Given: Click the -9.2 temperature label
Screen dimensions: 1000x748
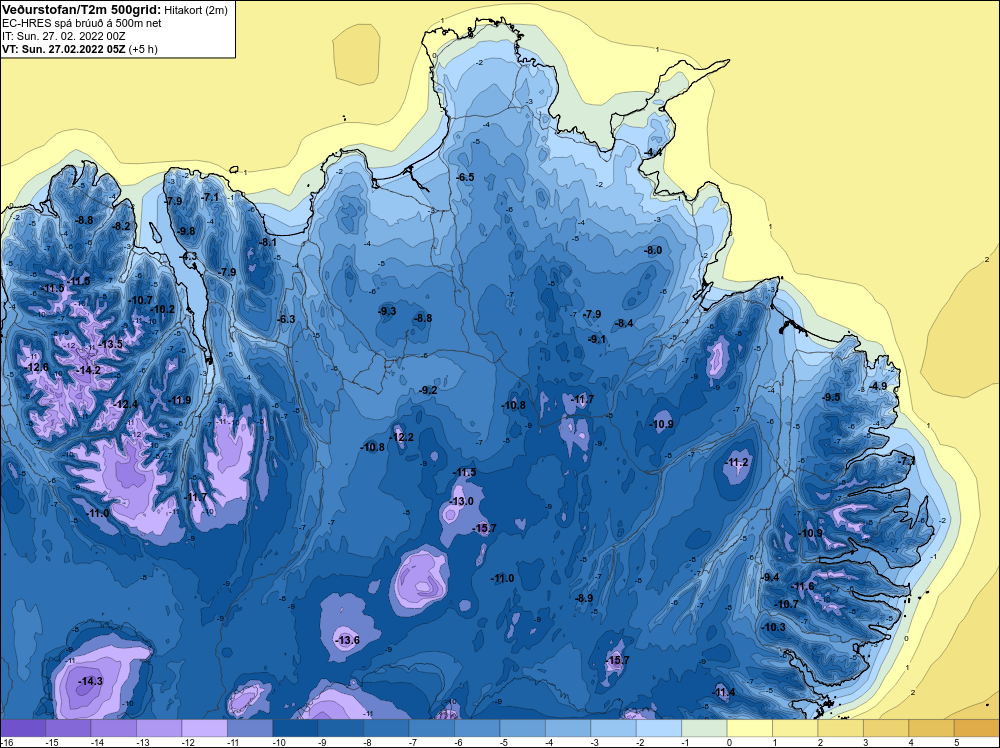Looking at the screenshot, I should coord(428,390).
